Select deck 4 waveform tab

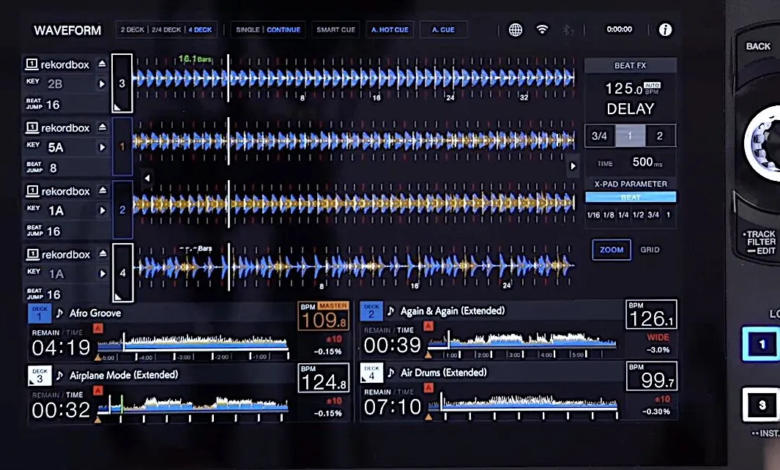tap(123, 273)
